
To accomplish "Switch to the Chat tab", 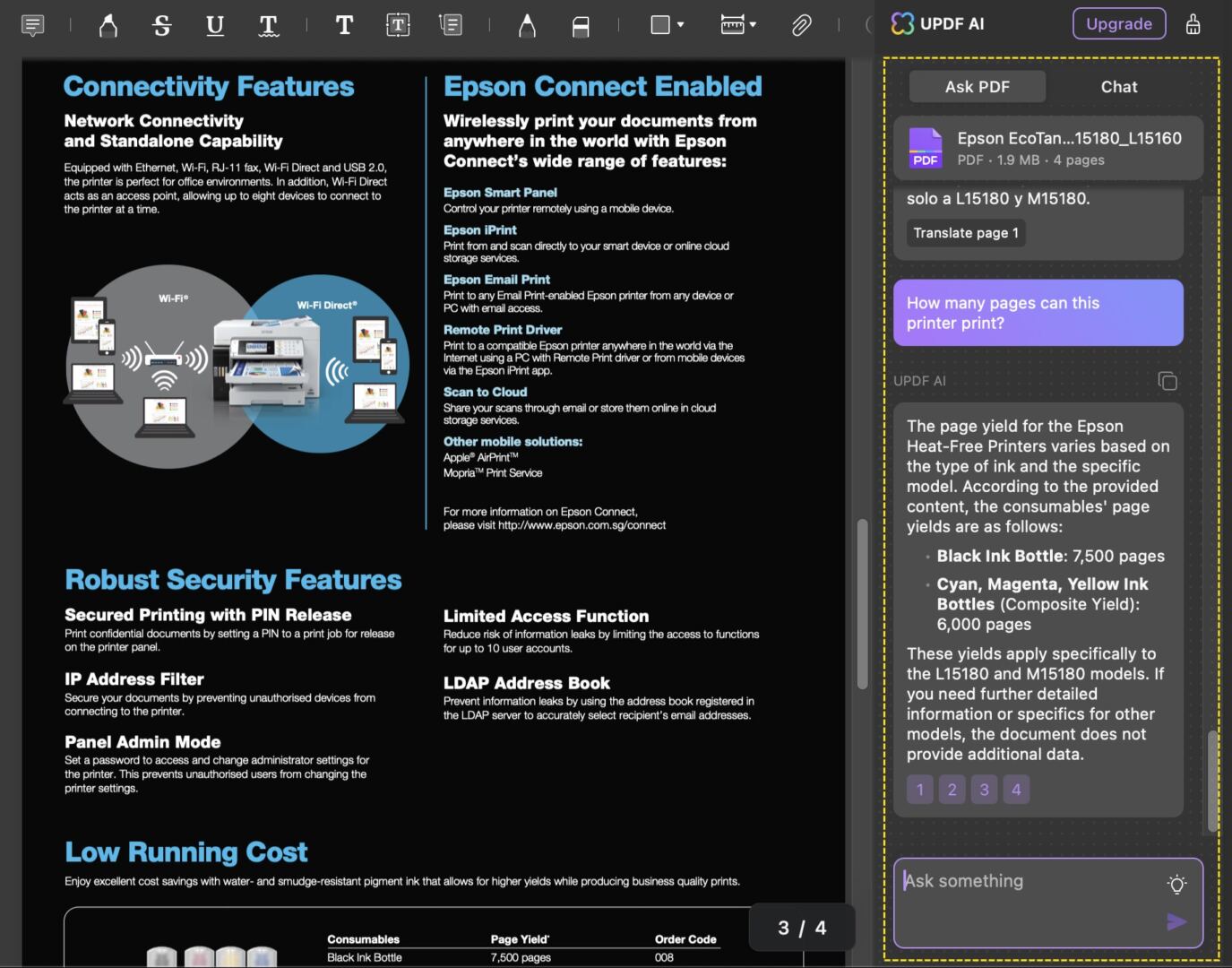I will [1119, 87].
